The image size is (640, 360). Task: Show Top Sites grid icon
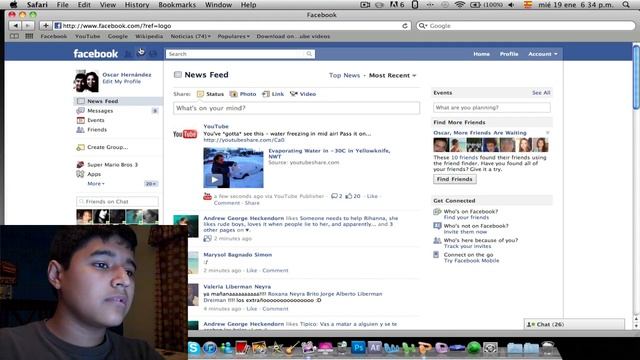29,36
